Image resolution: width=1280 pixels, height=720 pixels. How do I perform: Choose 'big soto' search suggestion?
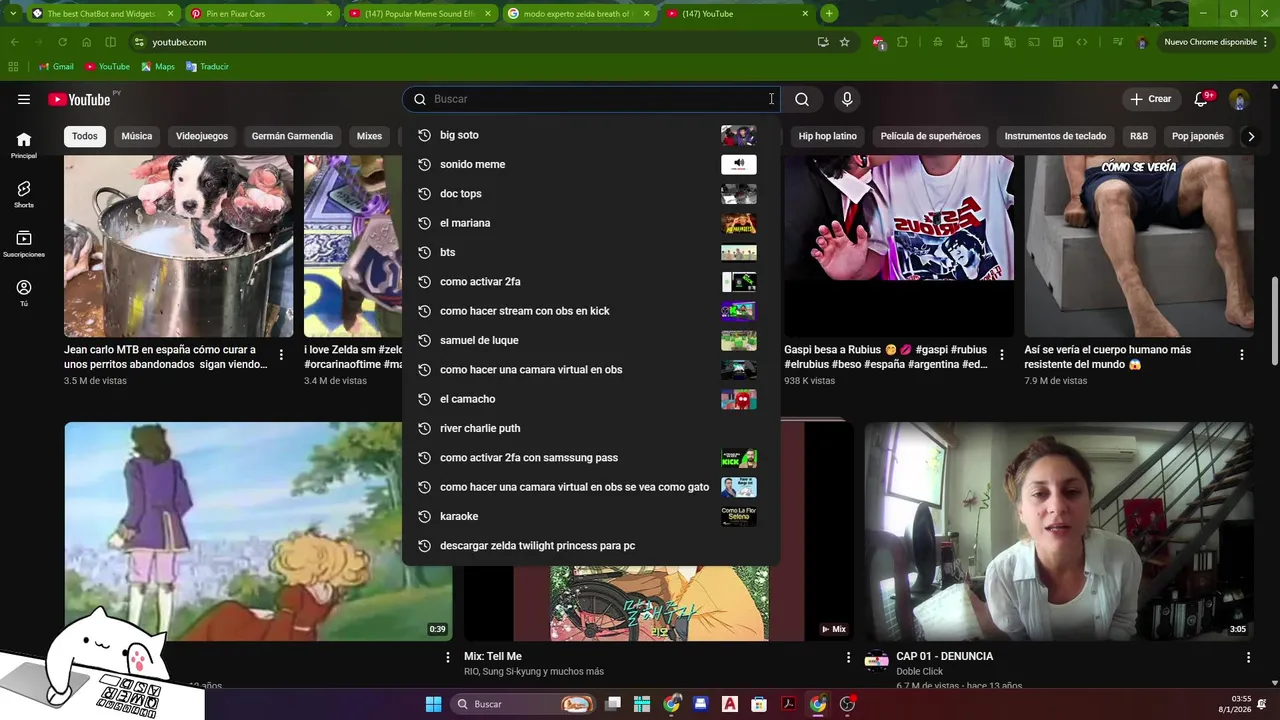coord(591,135)
